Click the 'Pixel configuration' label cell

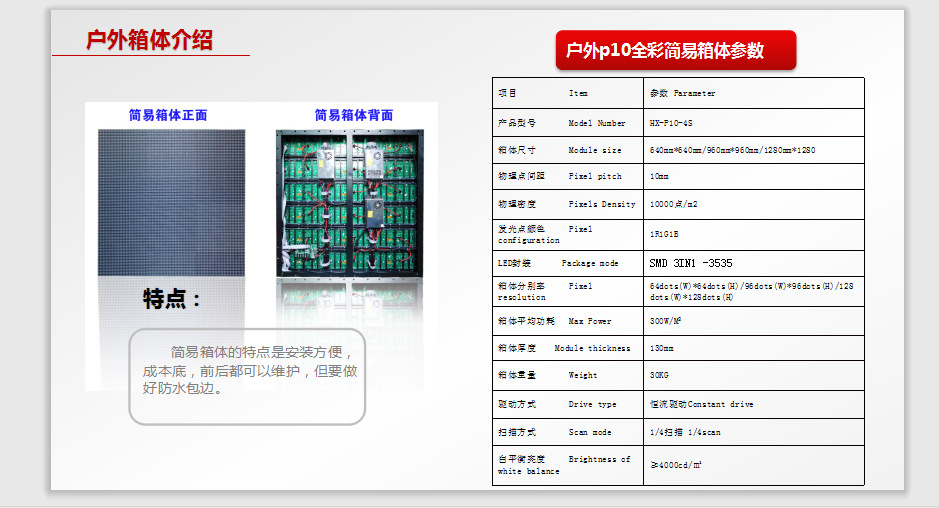568,235
